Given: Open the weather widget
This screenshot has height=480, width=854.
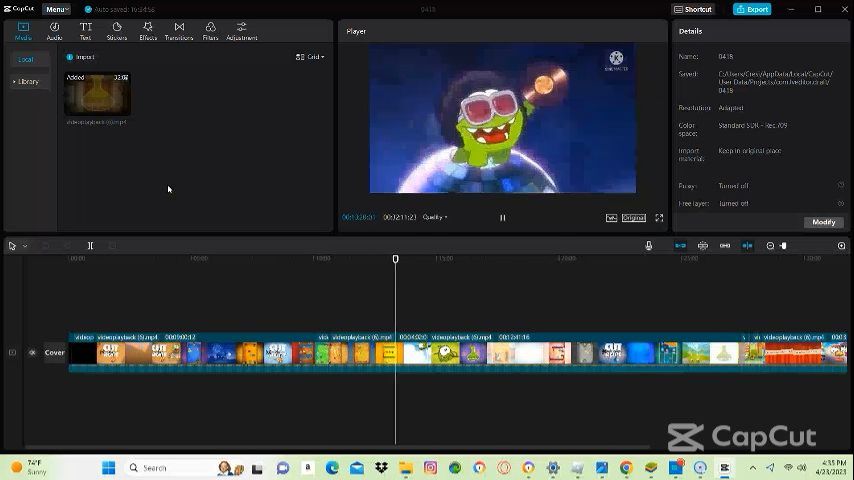Looking at the screenshot, I should [28, 467].
